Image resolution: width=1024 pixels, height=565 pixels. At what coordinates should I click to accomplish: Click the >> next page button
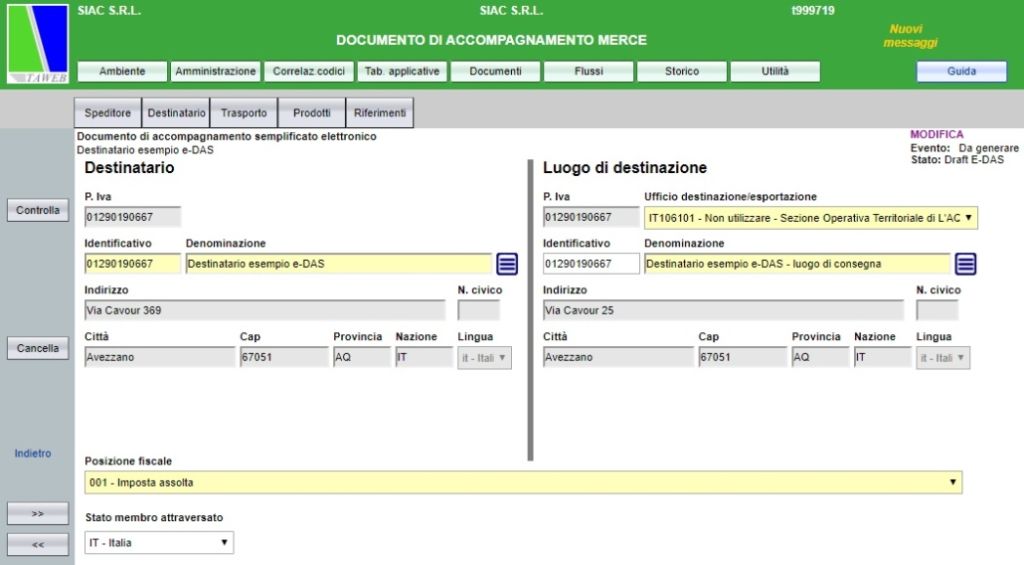click(x=37, y=513)
